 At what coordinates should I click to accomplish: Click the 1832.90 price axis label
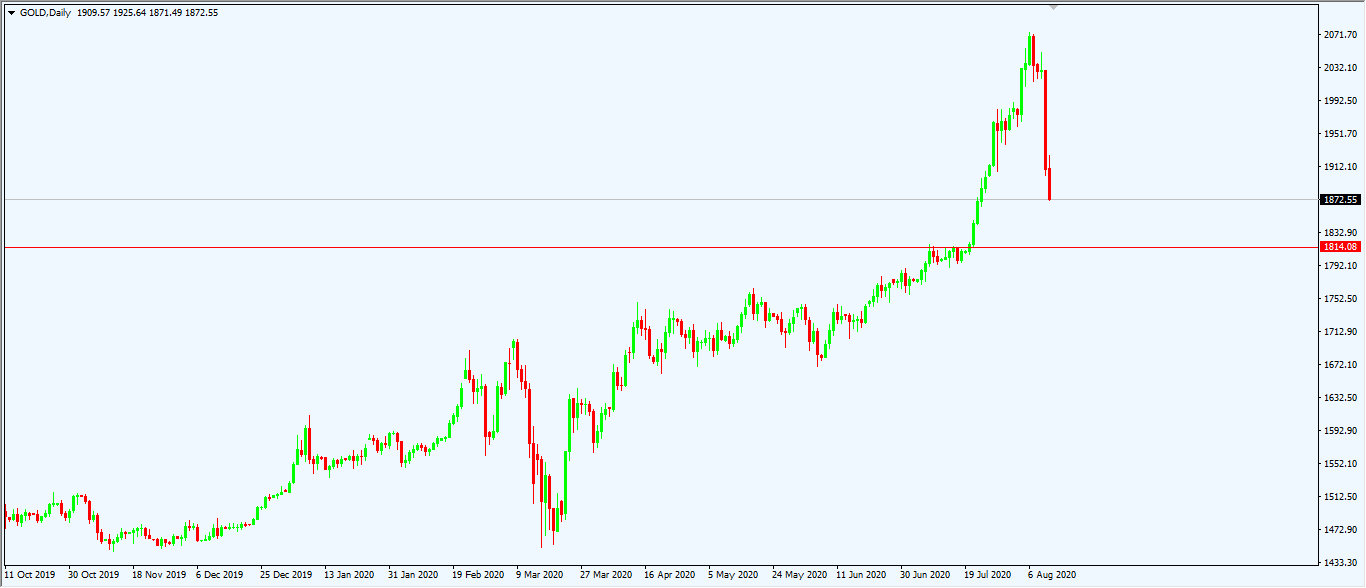(x=1340, y=233)
